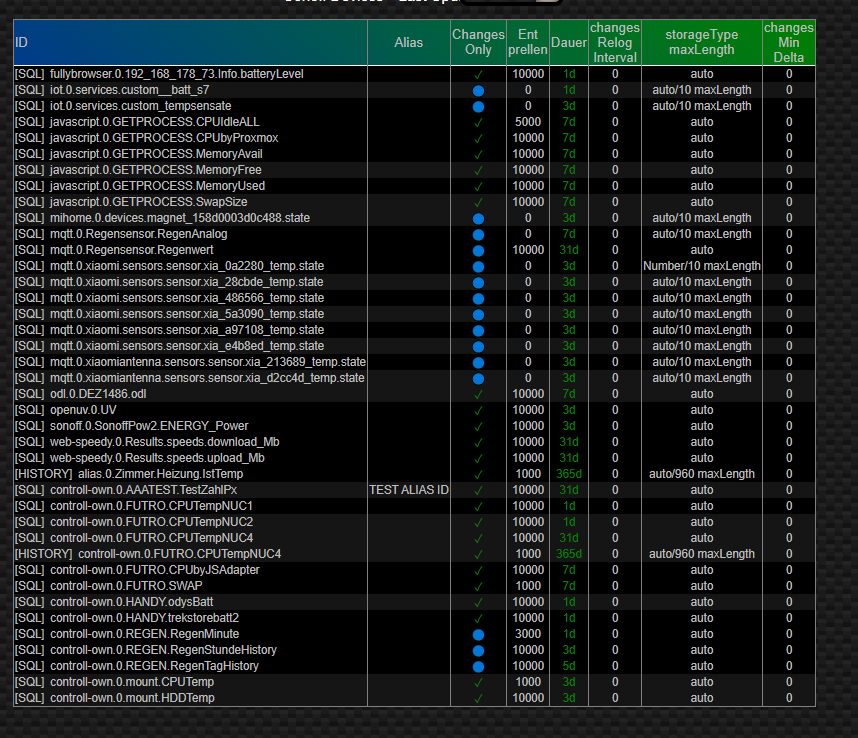
Task: Select the storageType maxLength column header
Action: pos(701,42)
